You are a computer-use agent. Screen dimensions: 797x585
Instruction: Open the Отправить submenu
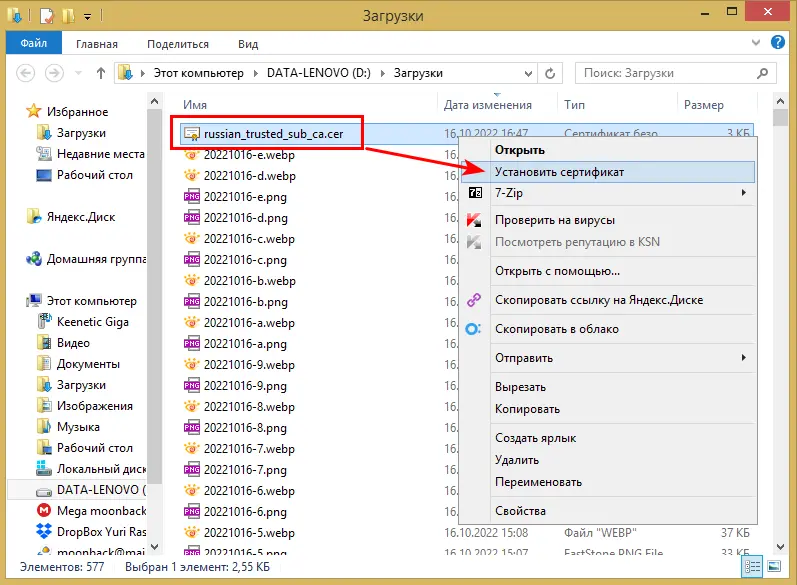pos(608,358)
